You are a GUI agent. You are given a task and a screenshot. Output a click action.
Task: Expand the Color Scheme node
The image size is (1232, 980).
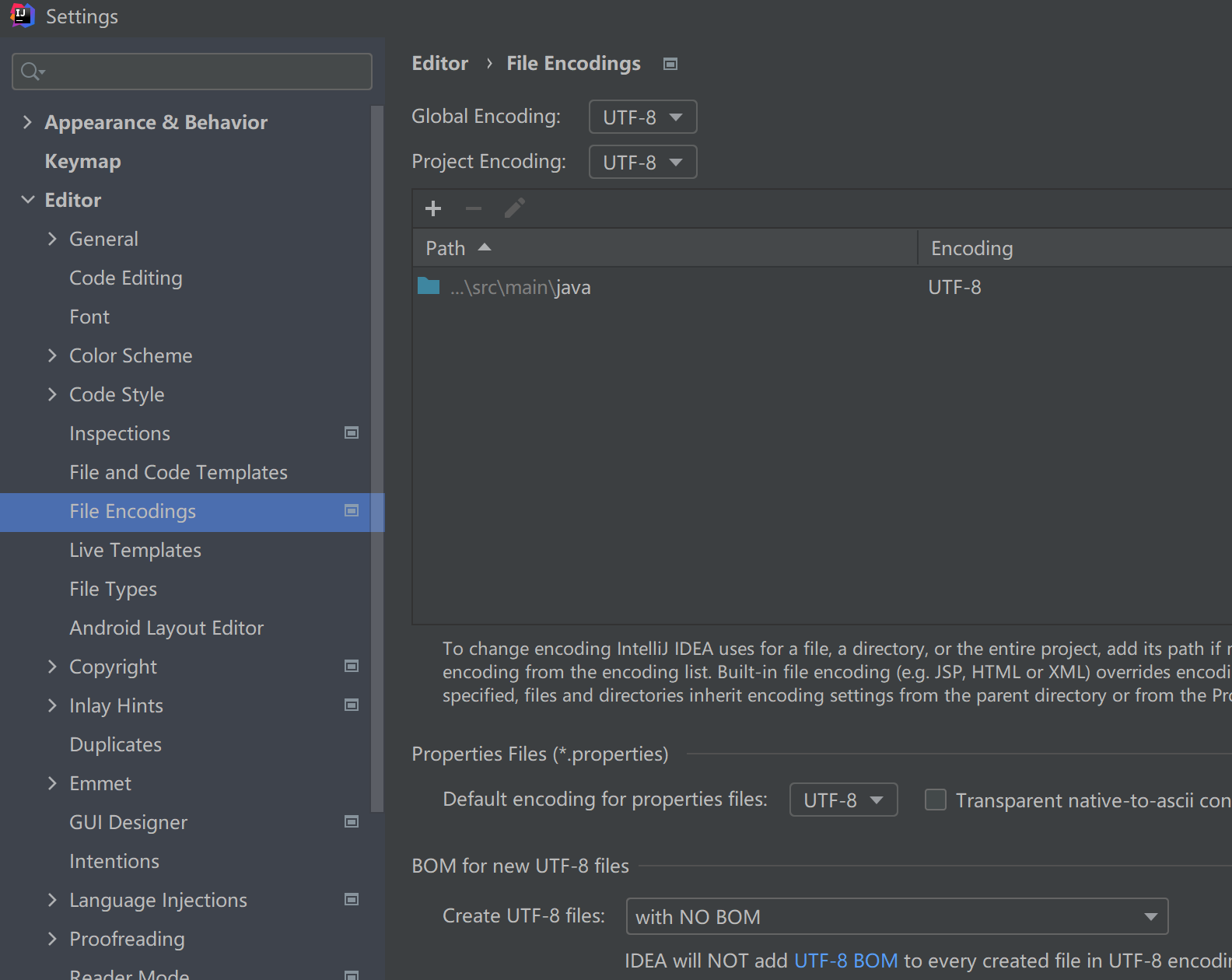pyautogui.click(x=52, y=355)
